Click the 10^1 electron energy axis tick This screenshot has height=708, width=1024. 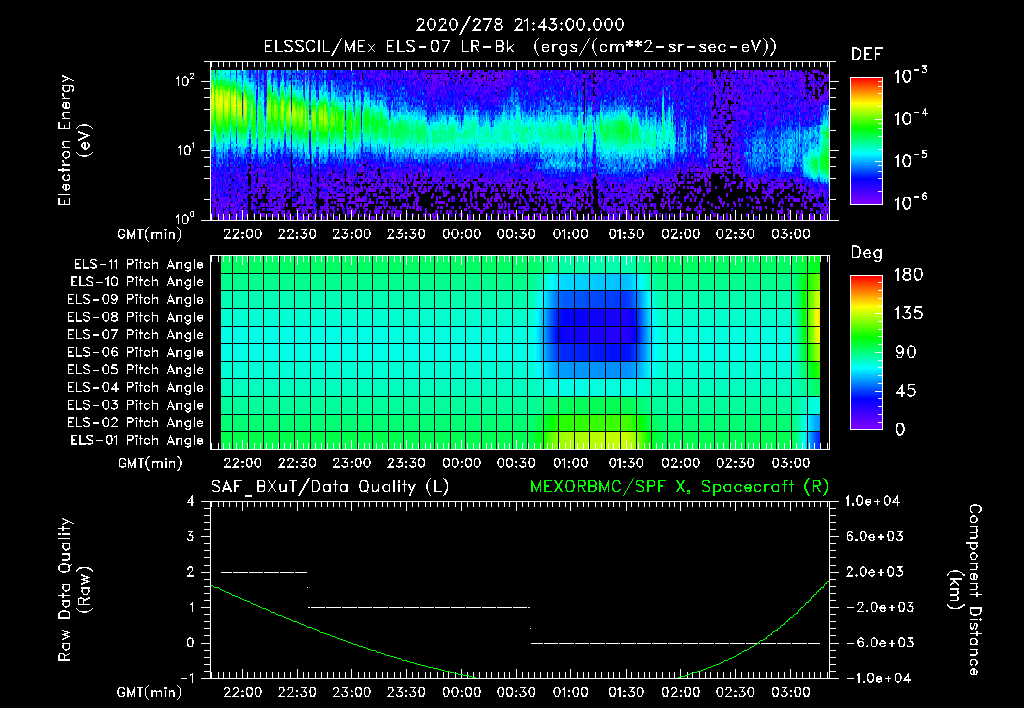[185, 150]
